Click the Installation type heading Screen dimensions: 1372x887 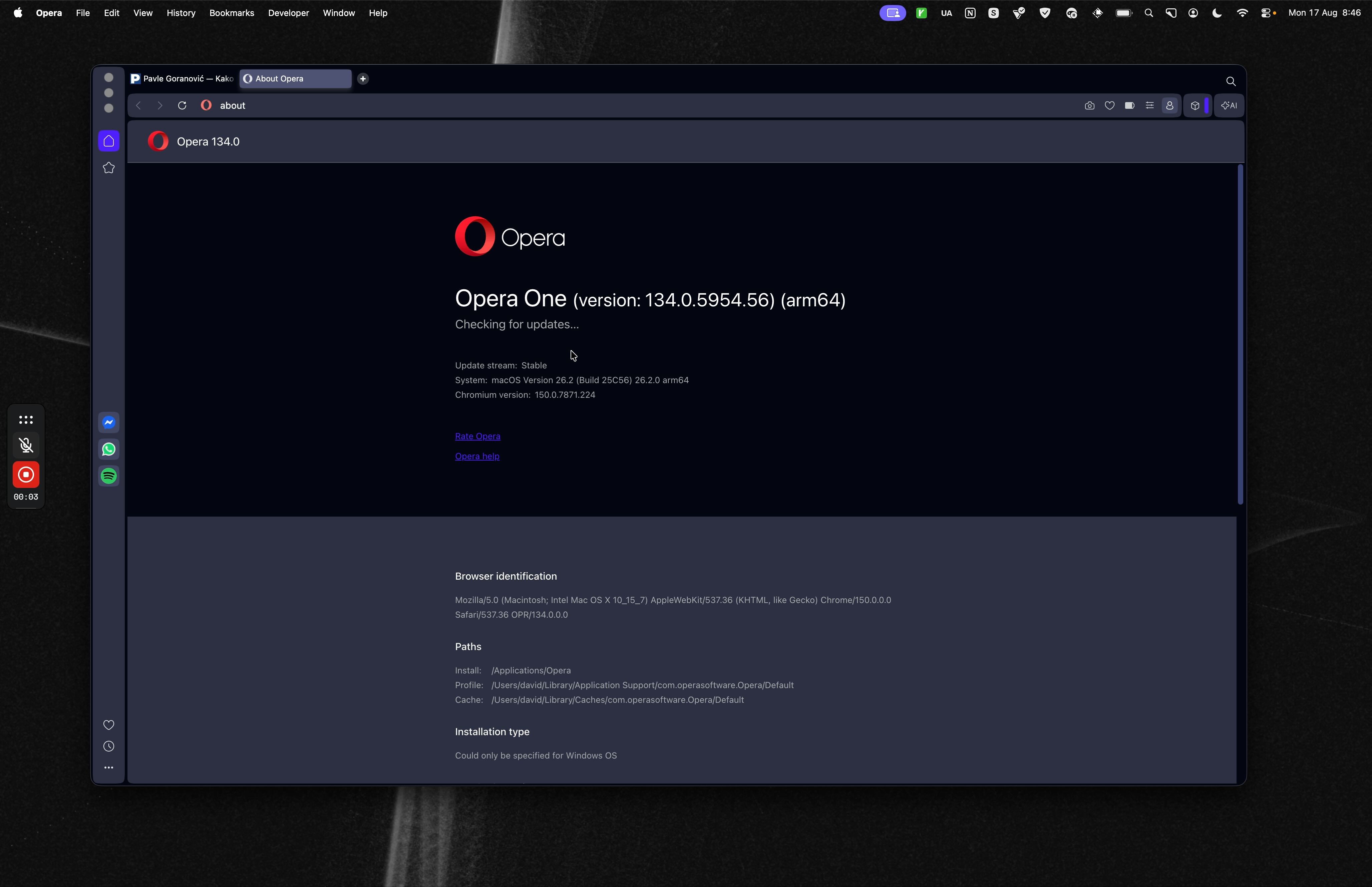492,732
